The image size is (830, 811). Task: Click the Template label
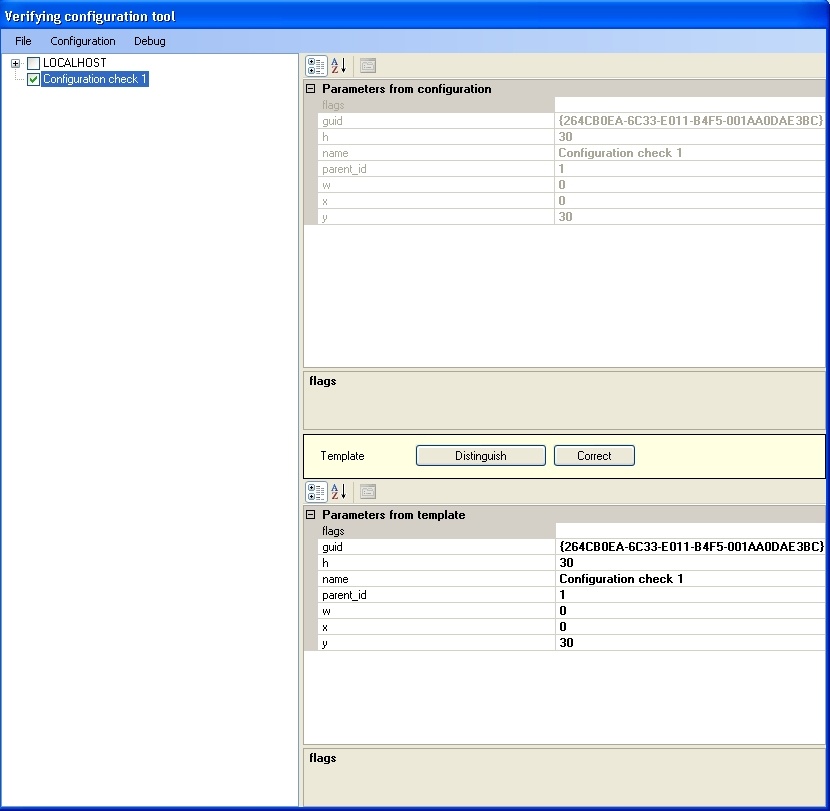point(342,456)
